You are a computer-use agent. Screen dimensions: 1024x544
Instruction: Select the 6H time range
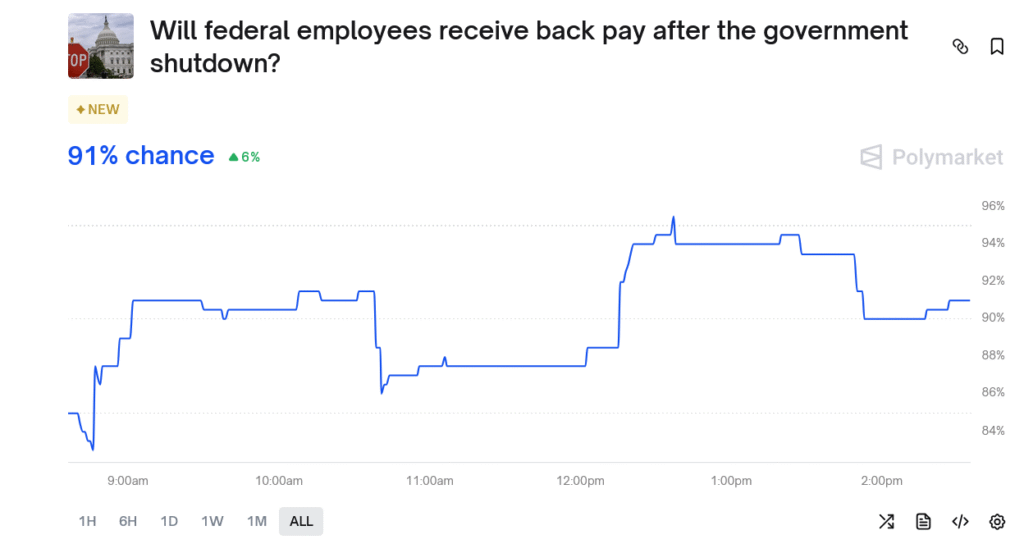pyautogui.click(x=128, y=521)
